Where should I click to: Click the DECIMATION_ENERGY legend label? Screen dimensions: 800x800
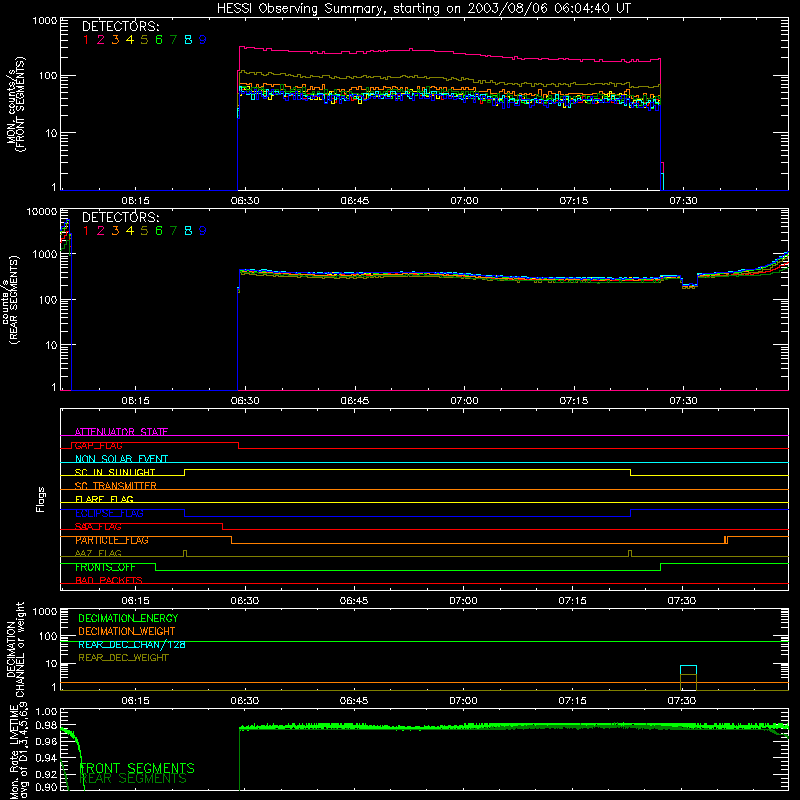[128, 618]
